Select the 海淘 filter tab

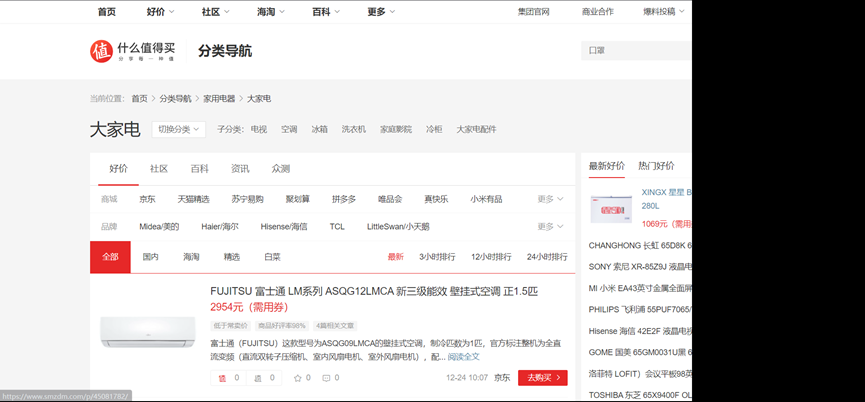[191, 257]
